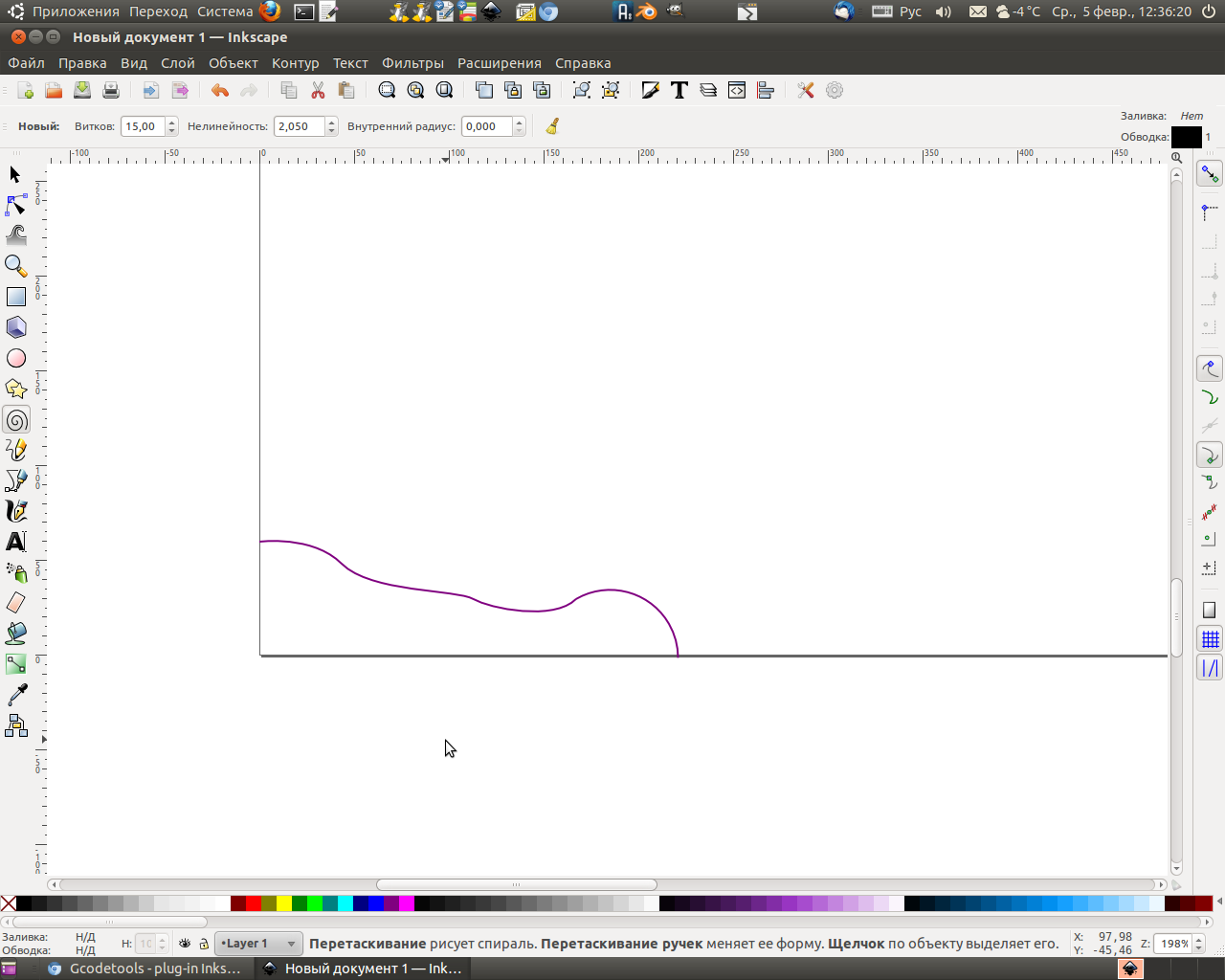Click the Save document icon
The image size is (1225, 980).
[82, 90]
